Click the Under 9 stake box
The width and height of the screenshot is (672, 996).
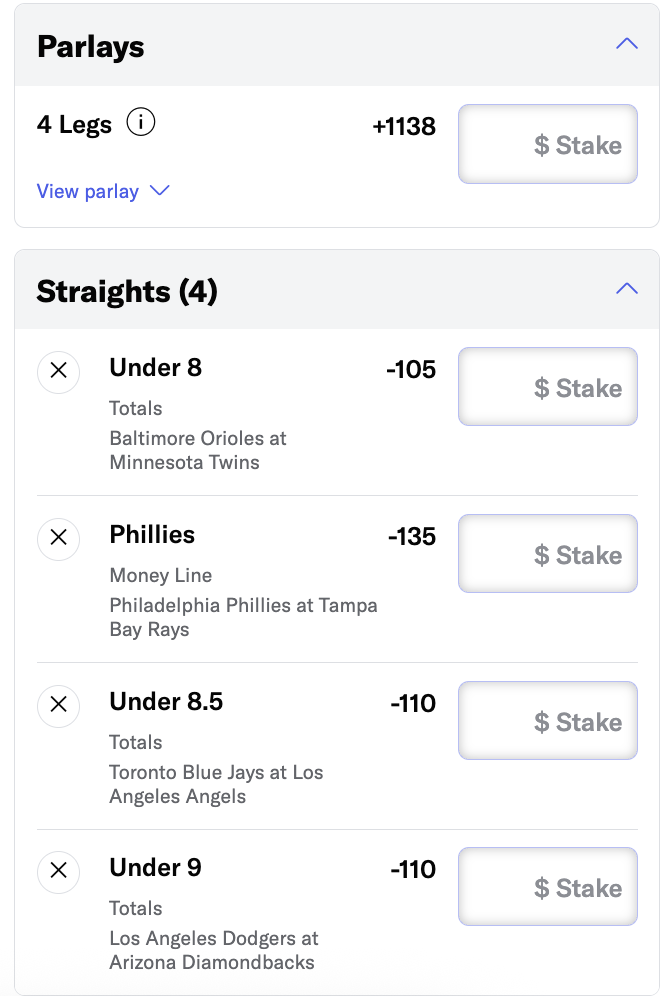pyautogui.click(x=548, y=887)
